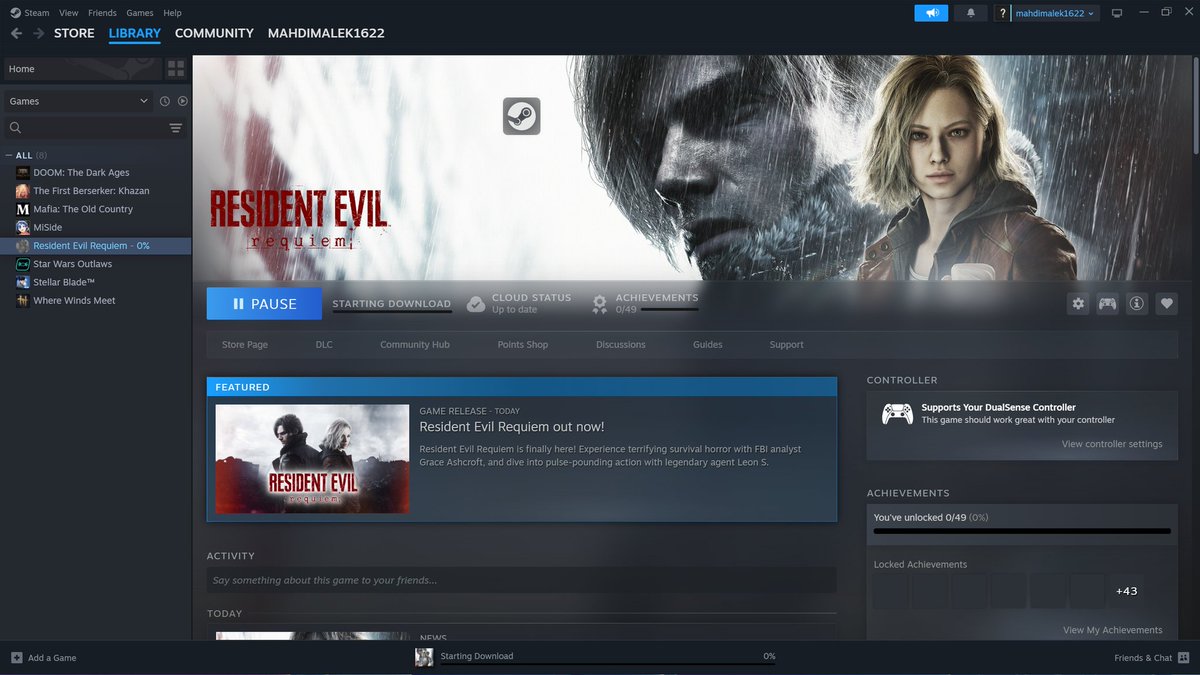Click the download game thumbnail in bottom bar
The width and height of the screenshot is (1200, 675).
424,657
